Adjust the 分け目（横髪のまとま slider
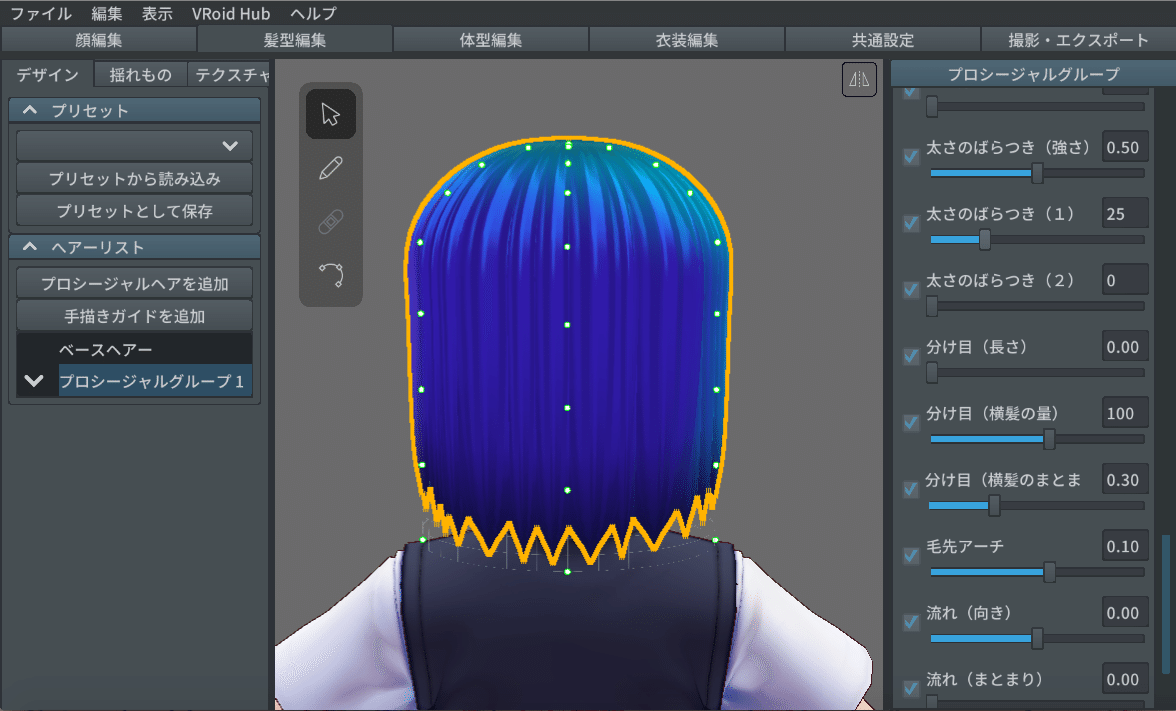The height and width of the screenshot is (711, 1176). [1037, 506]
